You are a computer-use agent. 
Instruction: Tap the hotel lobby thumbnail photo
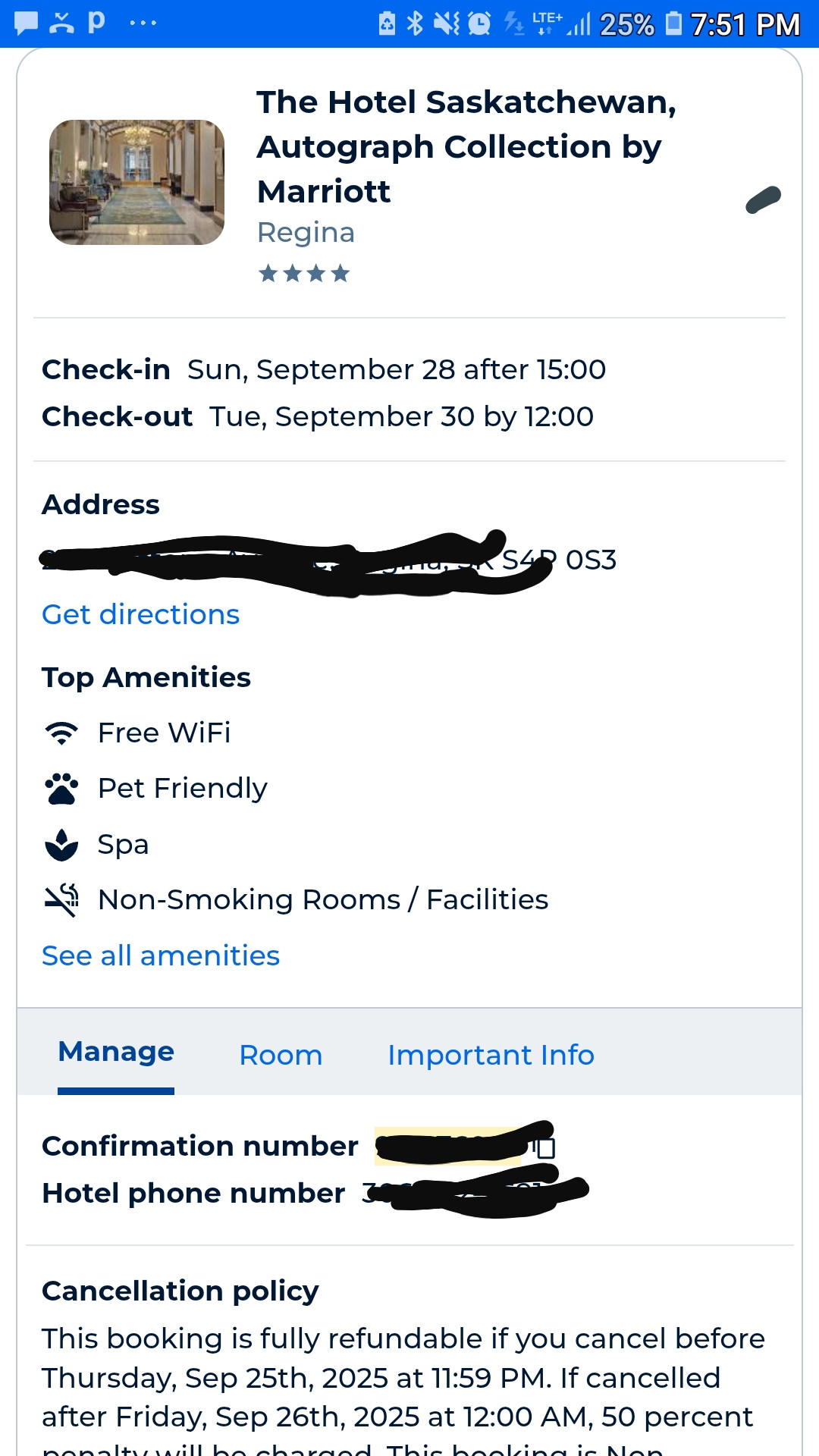(136, 182)
